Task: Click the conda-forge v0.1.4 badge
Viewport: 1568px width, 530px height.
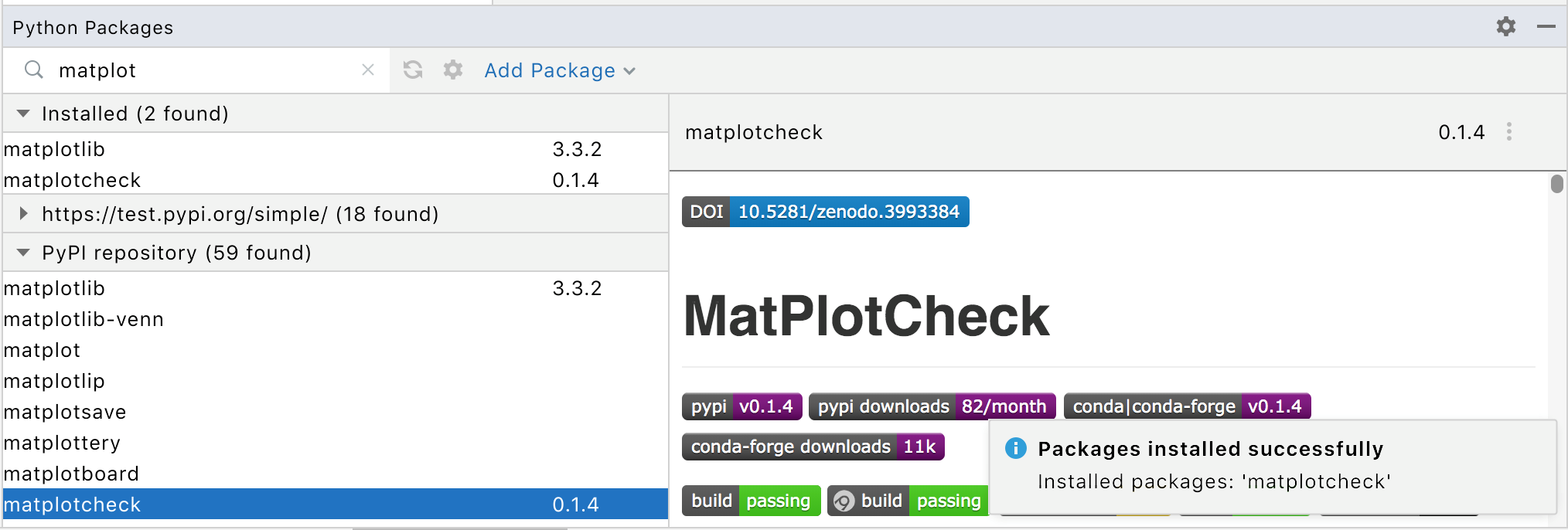Action: [1187, 406]
